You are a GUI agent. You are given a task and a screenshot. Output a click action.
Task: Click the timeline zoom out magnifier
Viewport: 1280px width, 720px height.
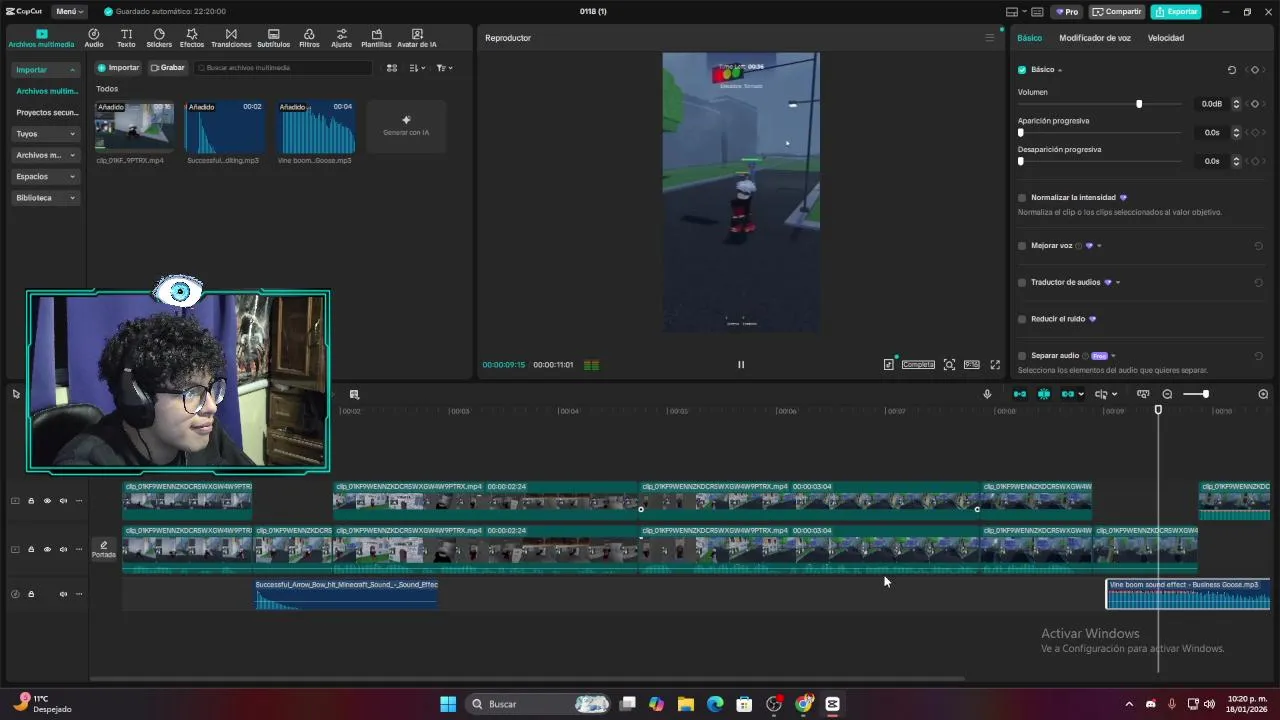point(1167,394)
